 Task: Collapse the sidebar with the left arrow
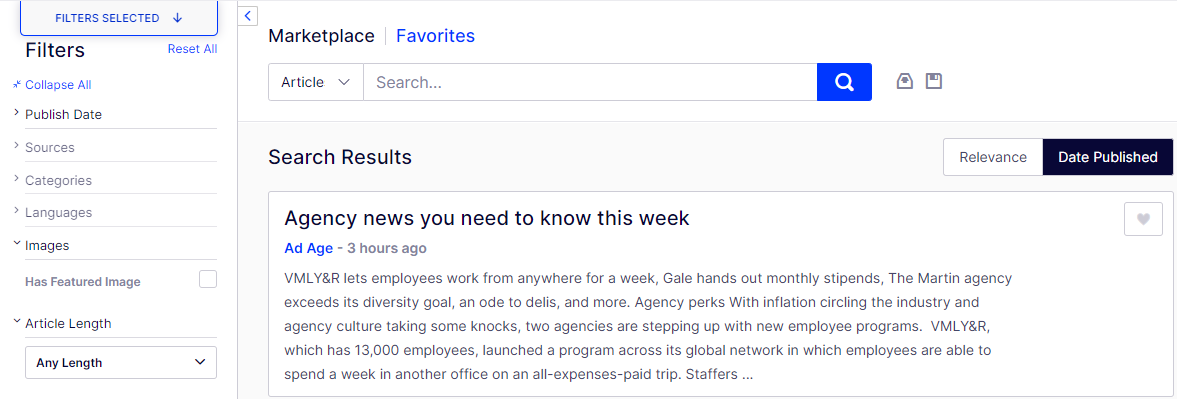248,16
